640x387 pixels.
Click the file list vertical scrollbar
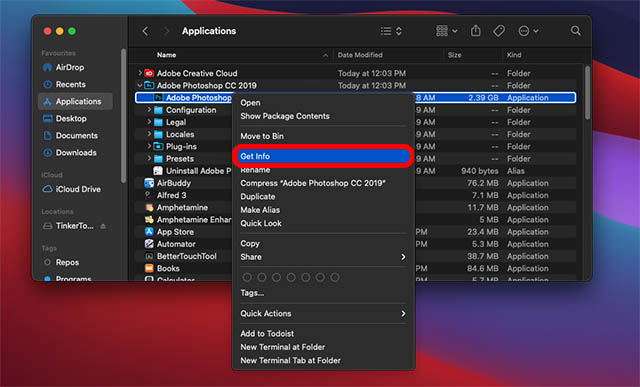tap(587, 93)
